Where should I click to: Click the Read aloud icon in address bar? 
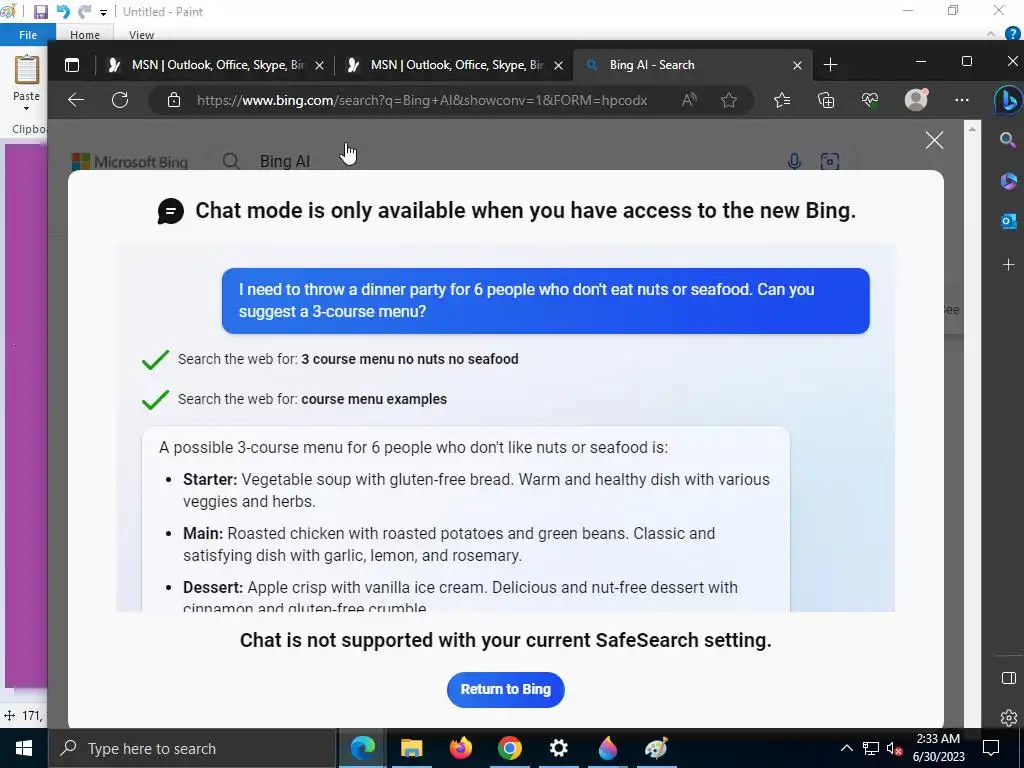[689, 100]
